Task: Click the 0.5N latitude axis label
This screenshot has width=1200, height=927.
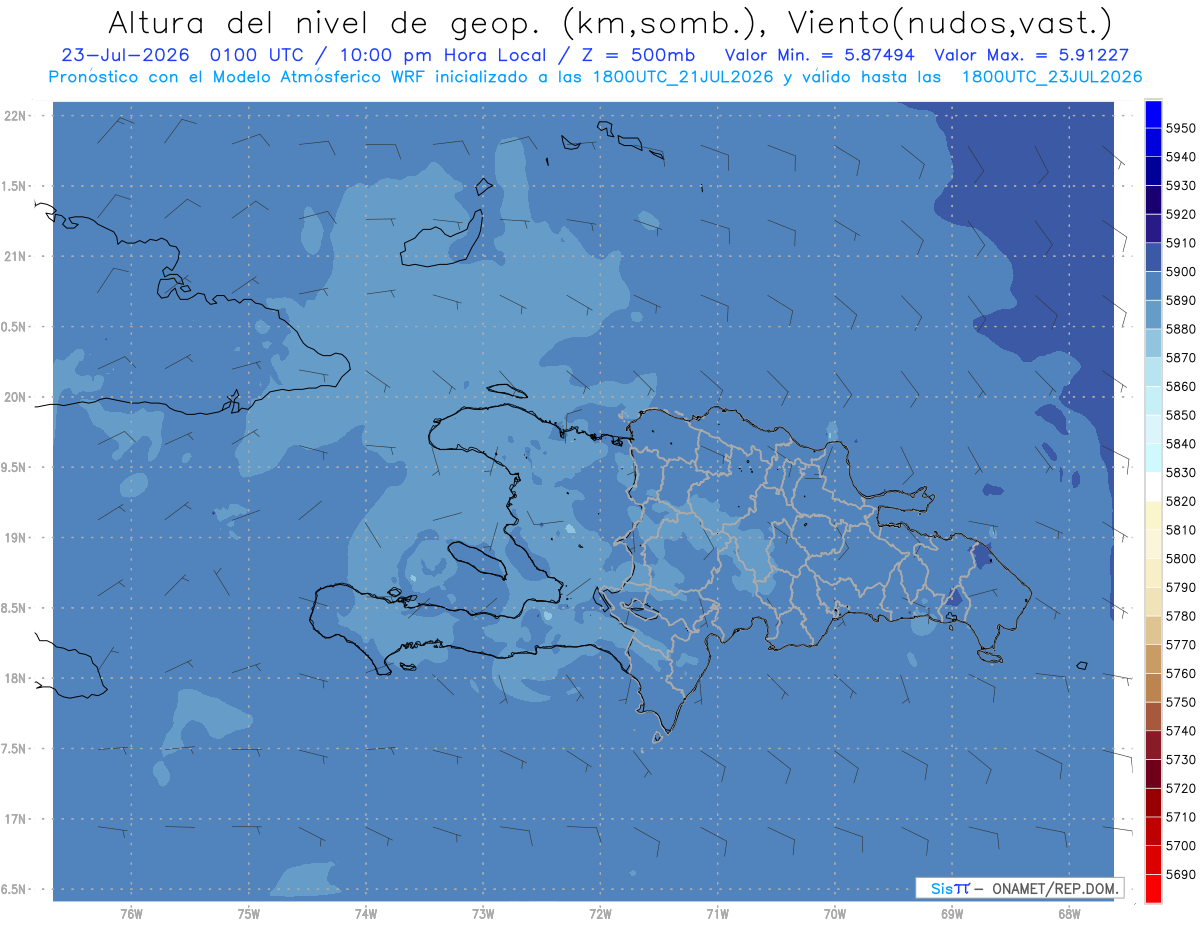Action: (x=15, y=327)
